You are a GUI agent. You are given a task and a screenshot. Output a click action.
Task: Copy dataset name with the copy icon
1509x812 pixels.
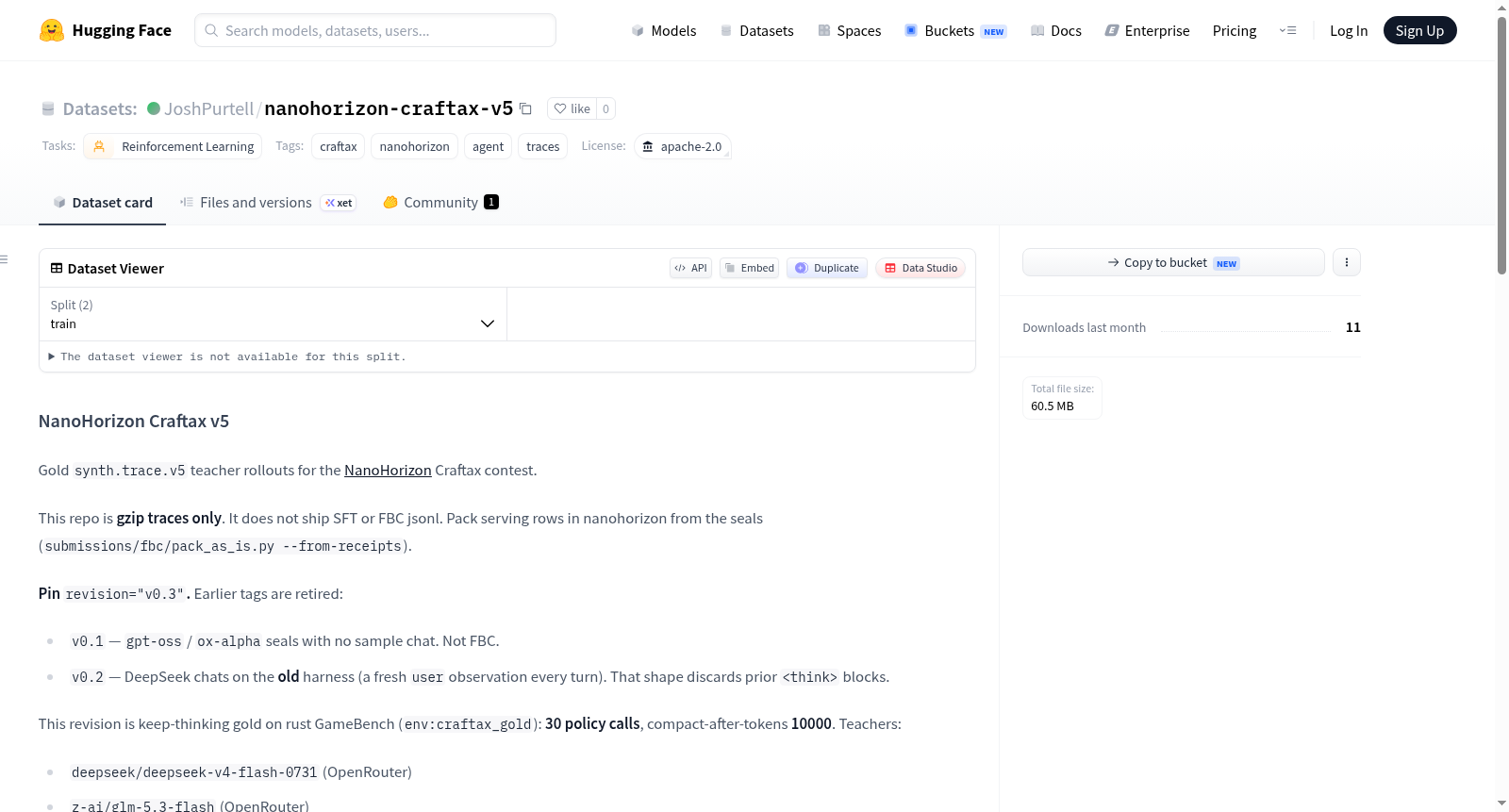(526, 108)
